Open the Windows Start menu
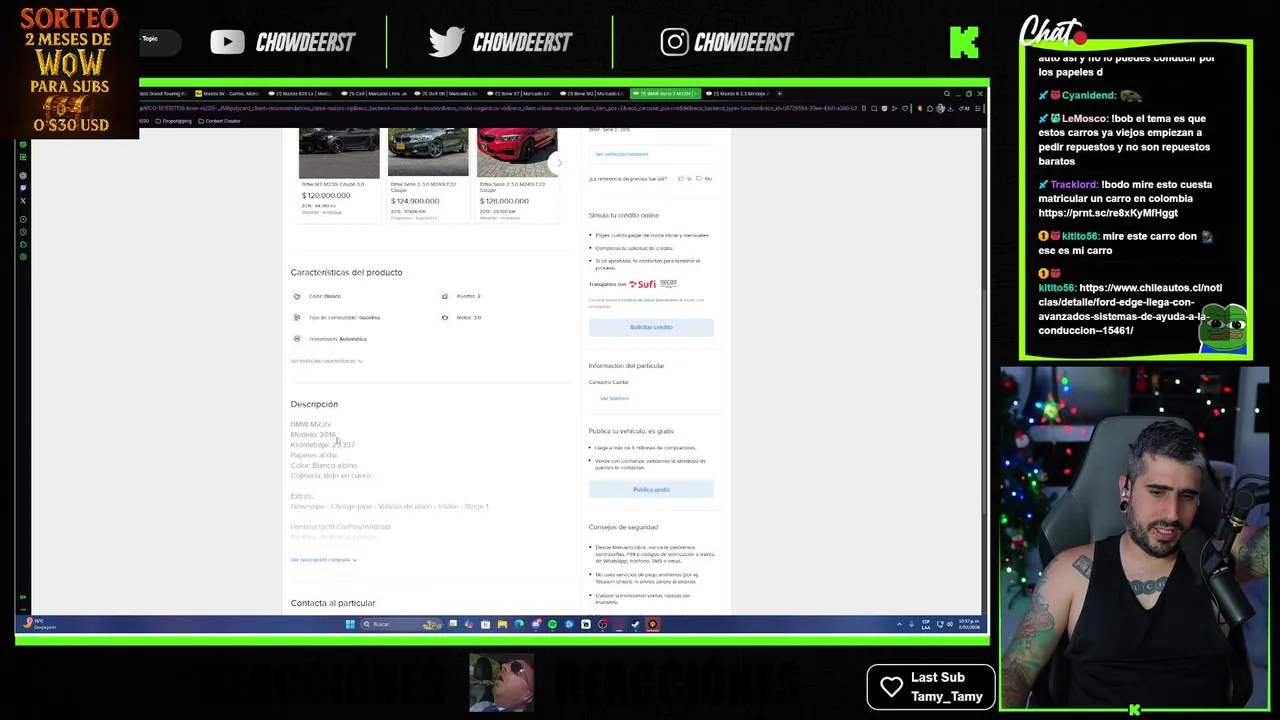The height and width of the screenshot is (720, 1280). pyautogui.click(x=350, y=624)
